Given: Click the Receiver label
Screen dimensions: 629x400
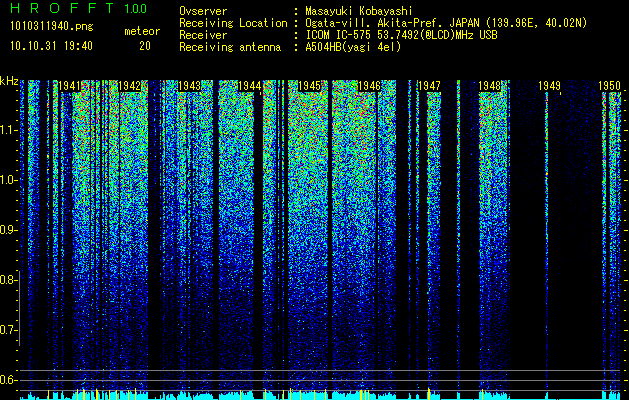Looking at the screenshot, I should pyautogui.click(x=203, y=35).
